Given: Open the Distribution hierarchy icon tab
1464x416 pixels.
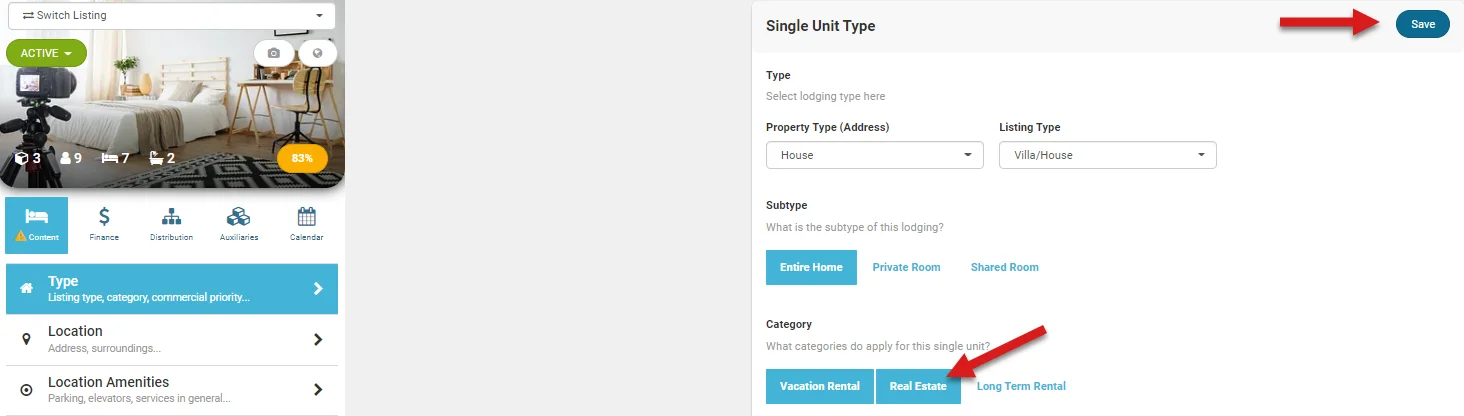Looking at the screenshot, I should tap(171, 224).
